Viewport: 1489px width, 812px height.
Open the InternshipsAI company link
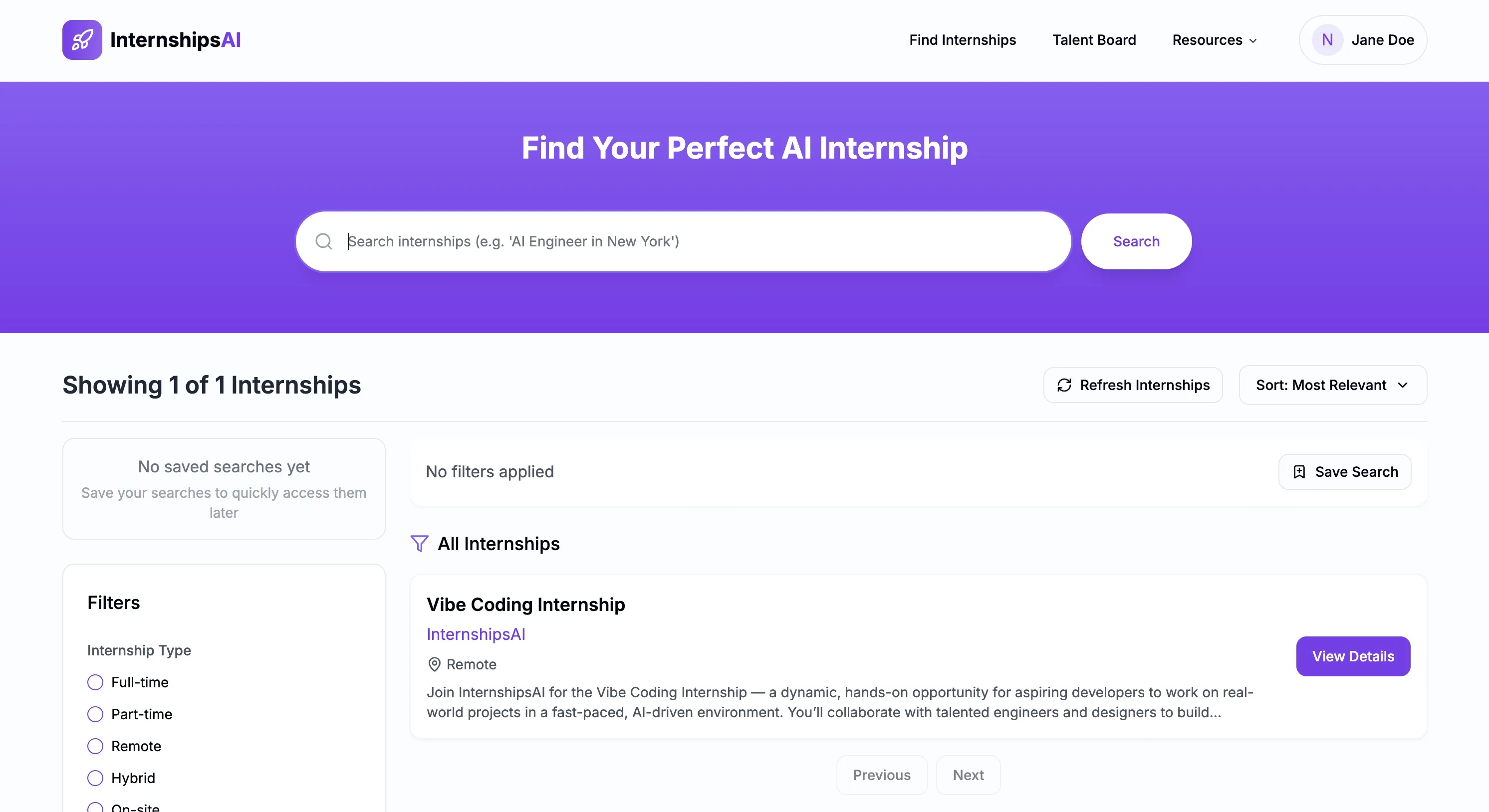coord(476,634)
